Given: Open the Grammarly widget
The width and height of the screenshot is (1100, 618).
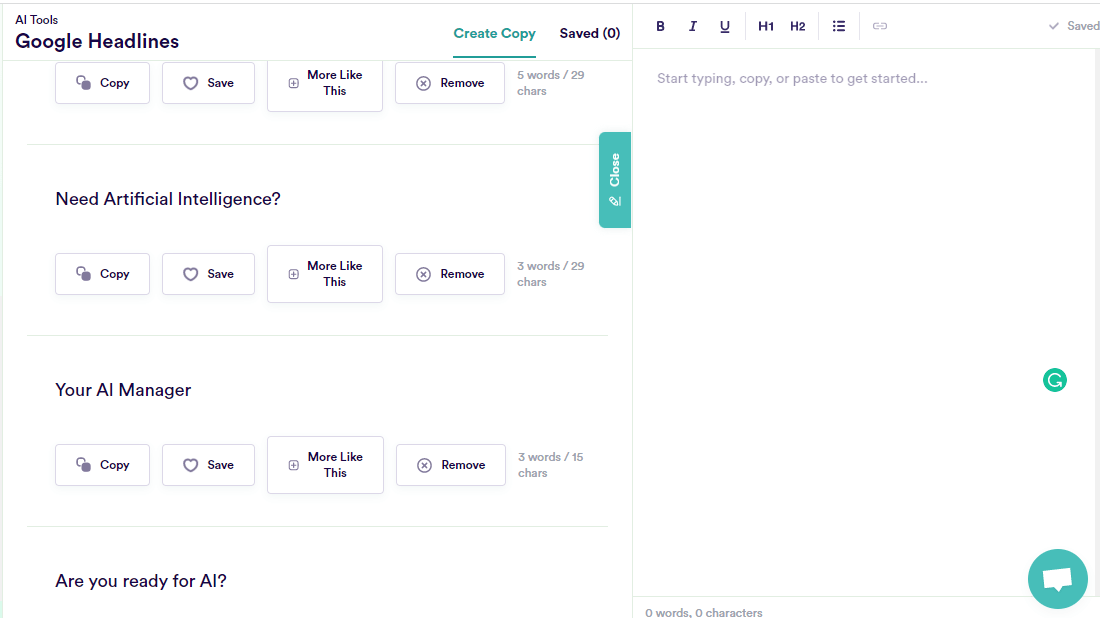Looking at the screenshot, I should pyautogui.click(x=1054, y=380).
